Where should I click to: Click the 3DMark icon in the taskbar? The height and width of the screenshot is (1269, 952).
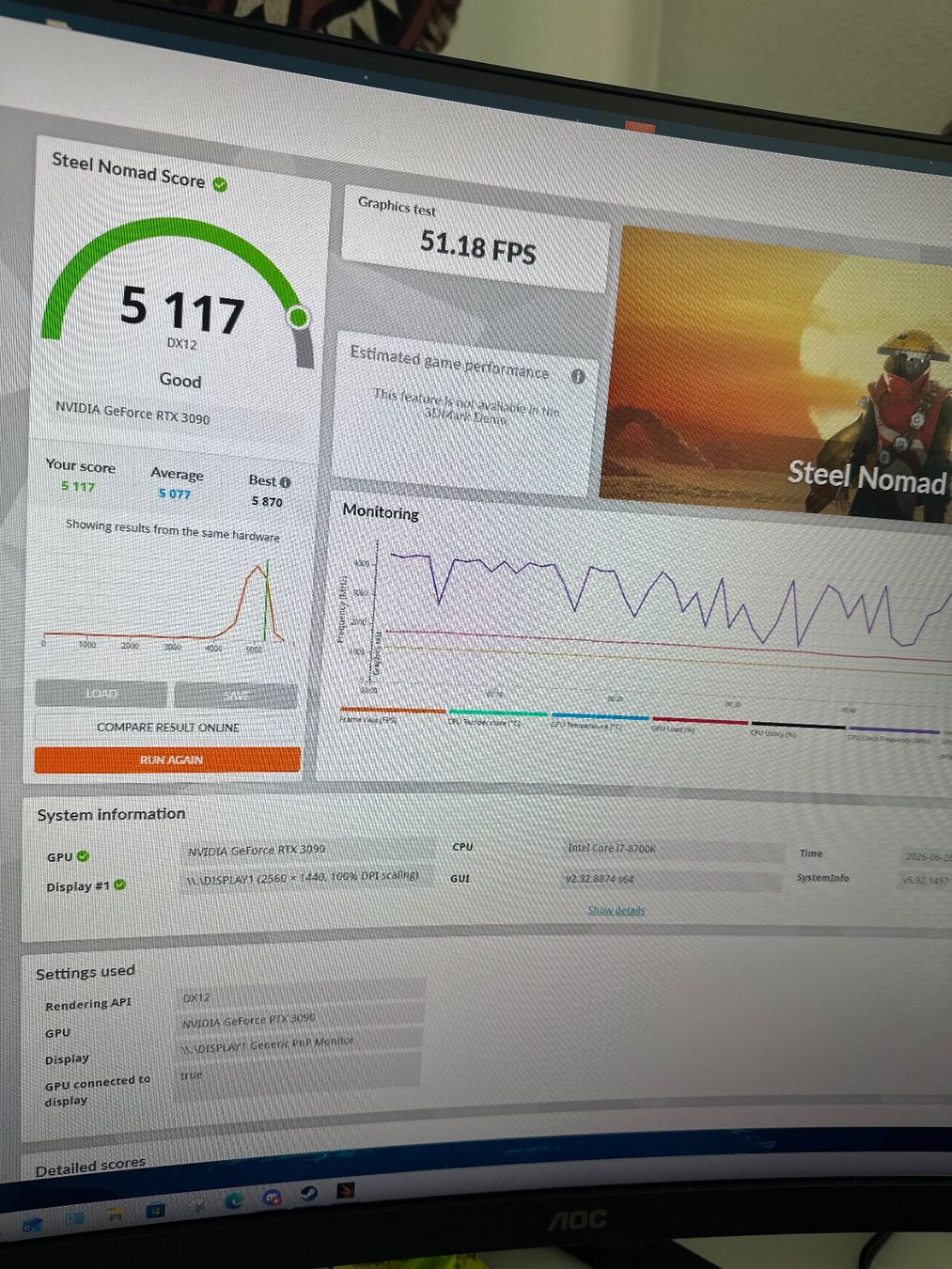[x=345, y=1190]
